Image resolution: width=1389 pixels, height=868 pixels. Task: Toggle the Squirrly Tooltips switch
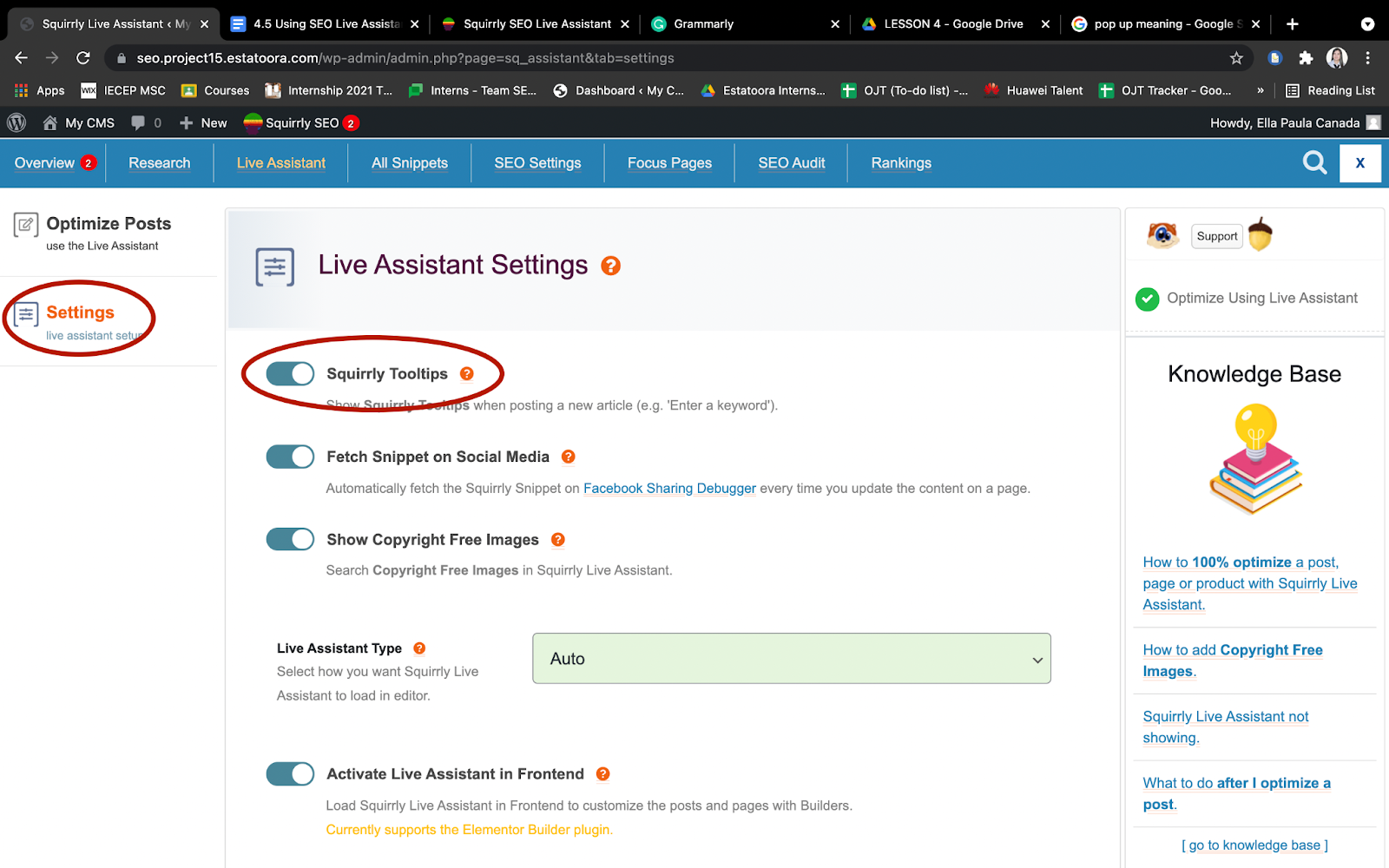(290, 374)
